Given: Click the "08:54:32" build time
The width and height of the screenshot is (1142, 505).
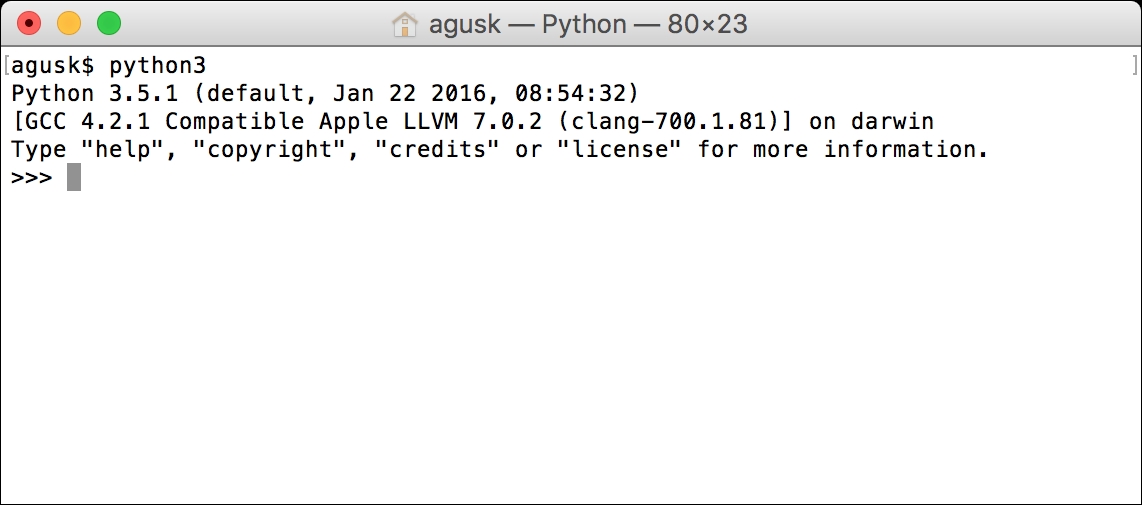Looking at the screenshot, I should [570, 94].
